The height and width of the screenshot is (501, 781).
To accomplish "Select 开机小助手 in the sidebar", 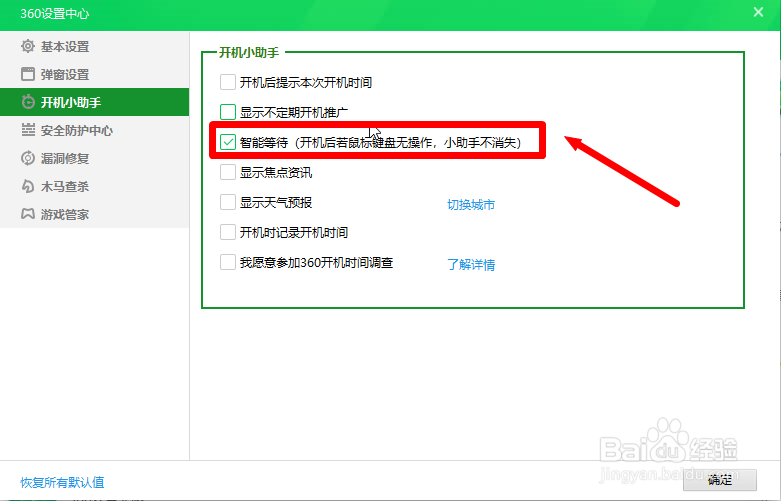I will [x=95, y=102].
